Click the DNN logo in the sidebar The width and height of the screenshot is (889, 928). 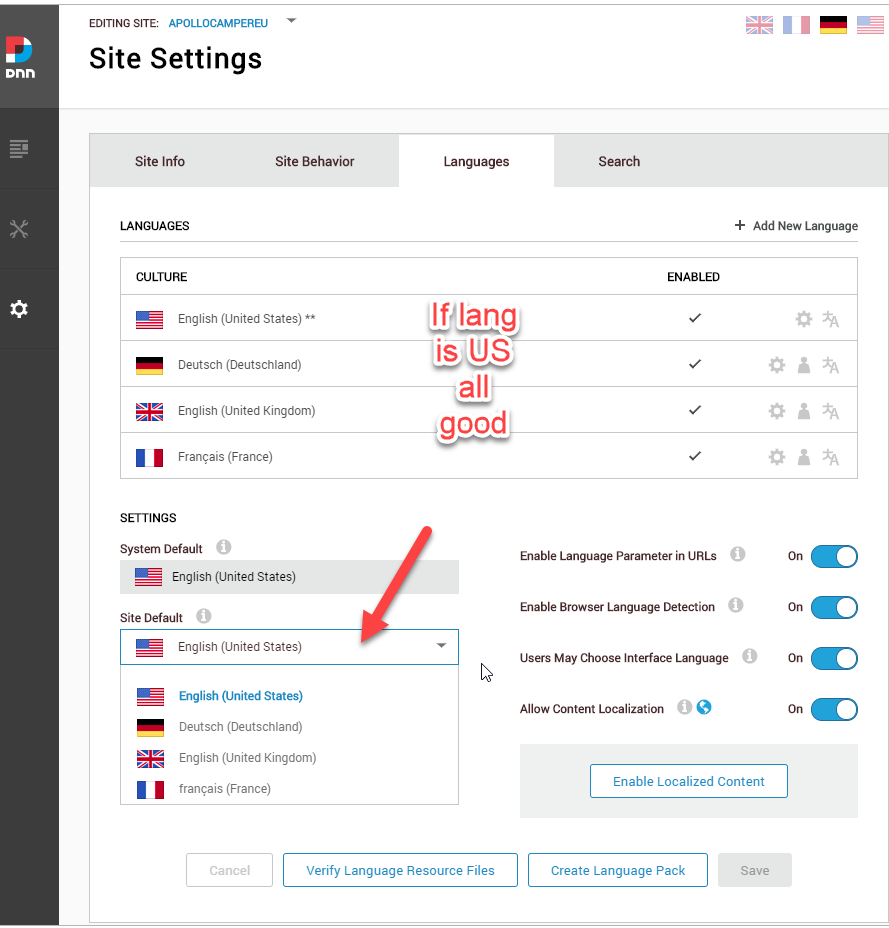(x=27, y=45)
